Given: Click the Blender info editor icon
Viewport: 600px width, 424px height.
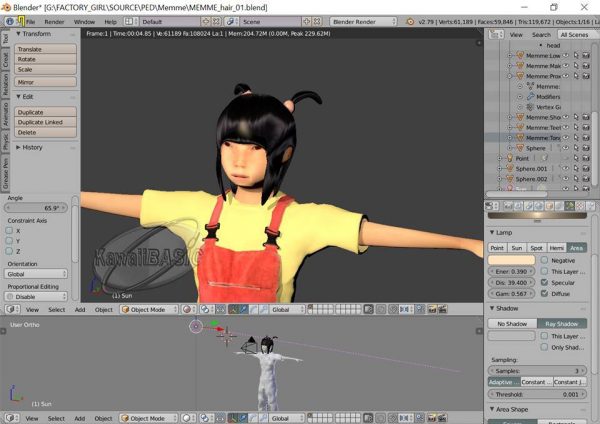Looking at the screenshot, I should point(9,20).
